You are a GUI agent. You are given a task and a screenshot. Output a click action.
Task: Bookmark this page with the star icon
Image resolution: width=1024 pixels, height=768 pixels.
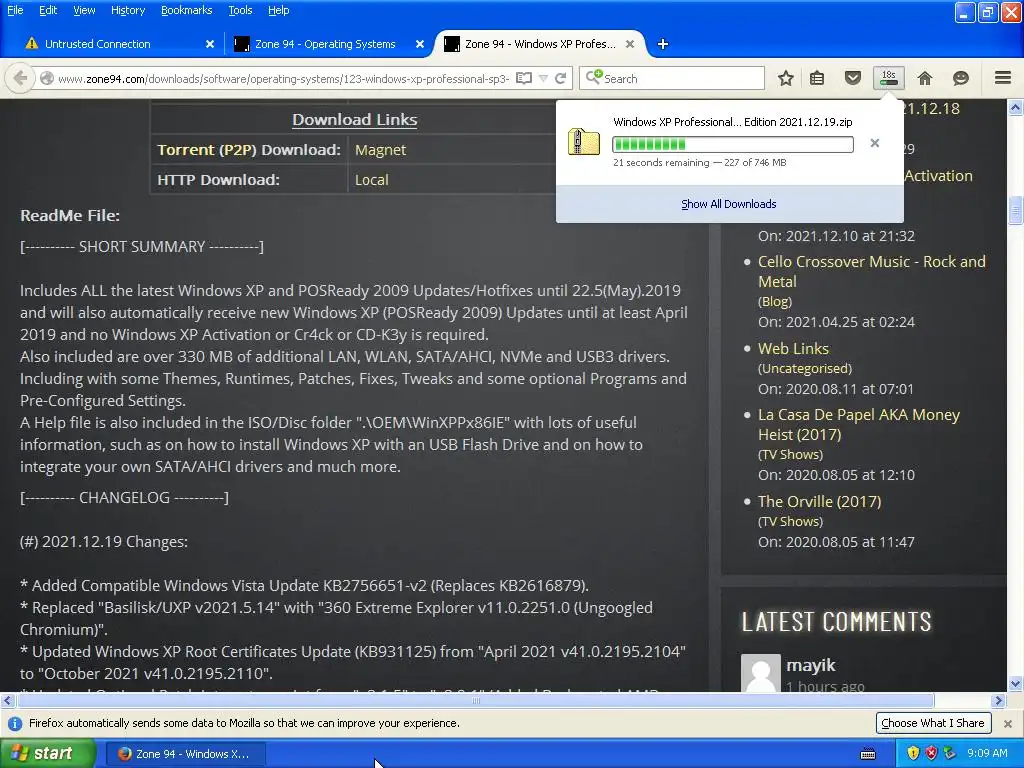(x=786, y=78)
